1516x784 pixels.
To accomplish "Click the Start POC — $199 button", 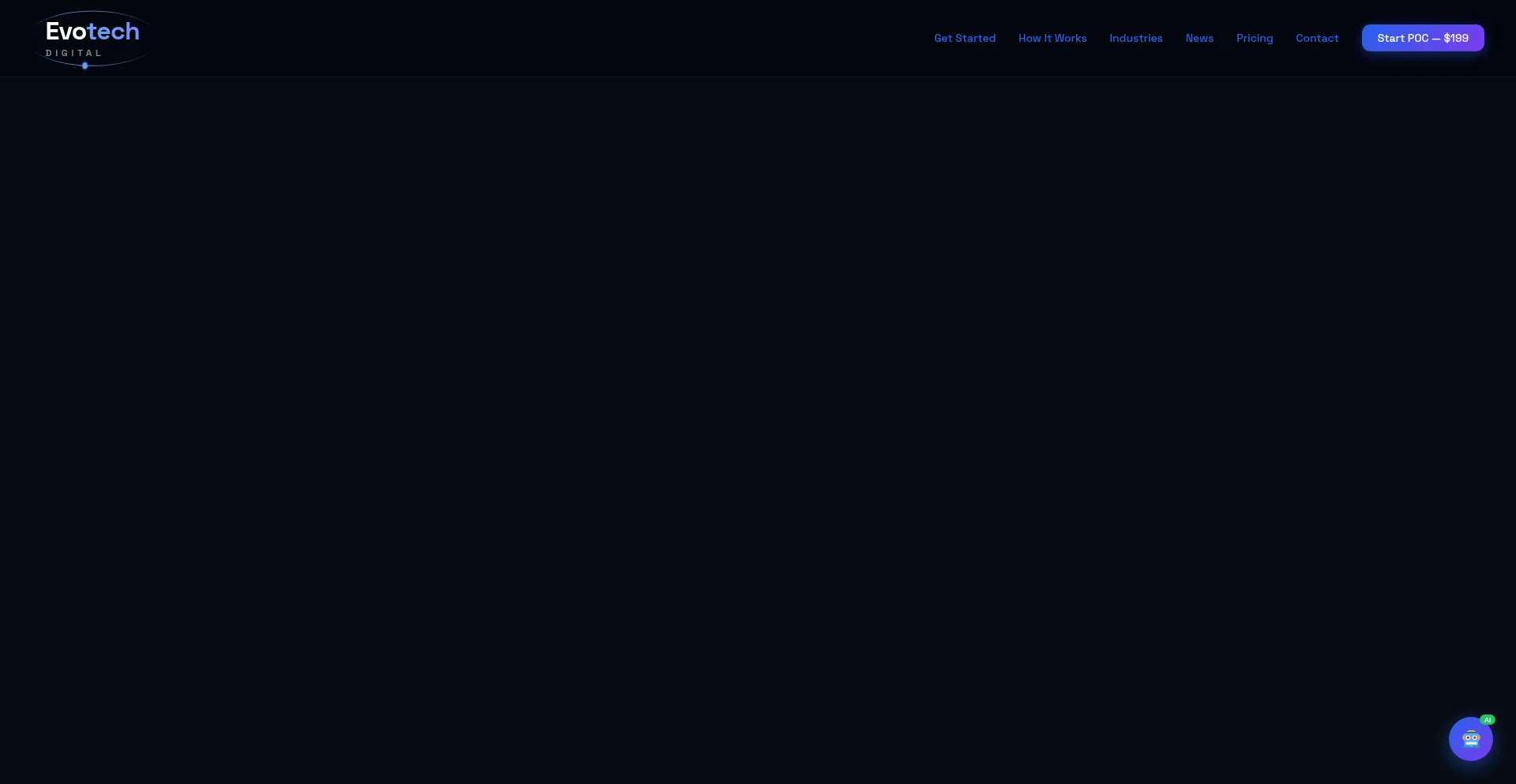I will [1423, 38].
